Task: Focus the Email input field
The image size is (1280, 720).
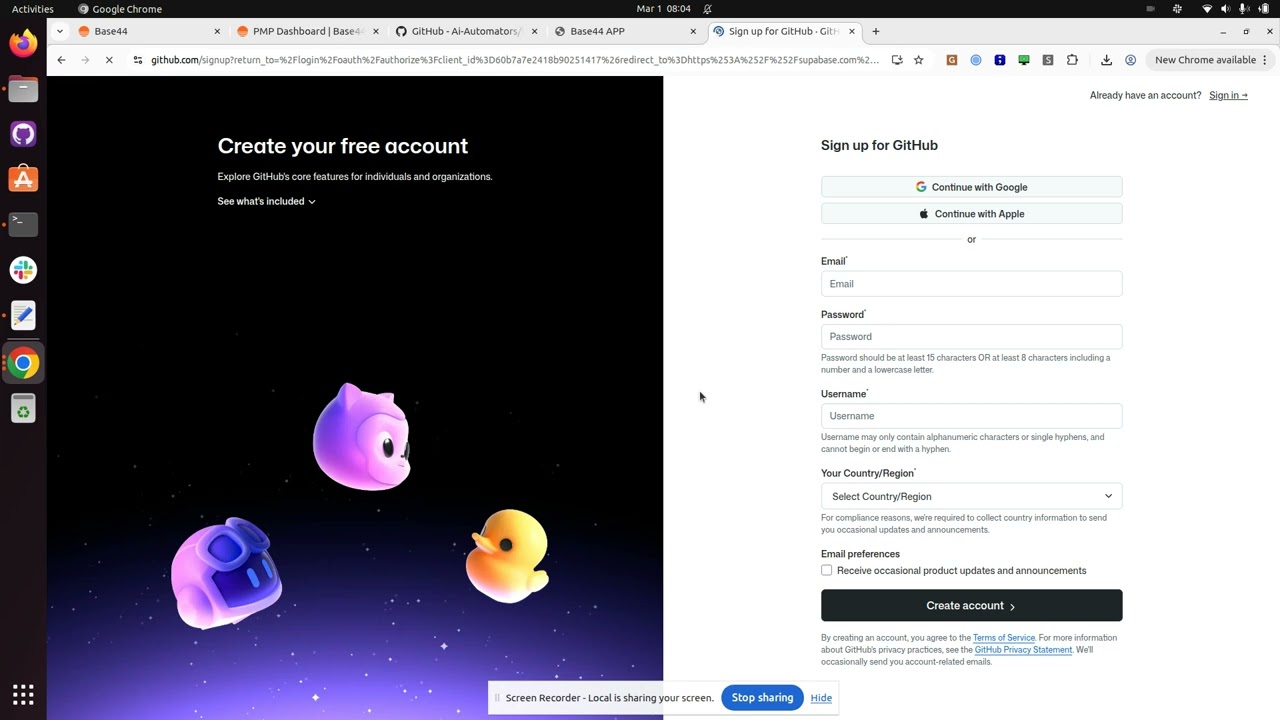Action: tap(971, 284)
